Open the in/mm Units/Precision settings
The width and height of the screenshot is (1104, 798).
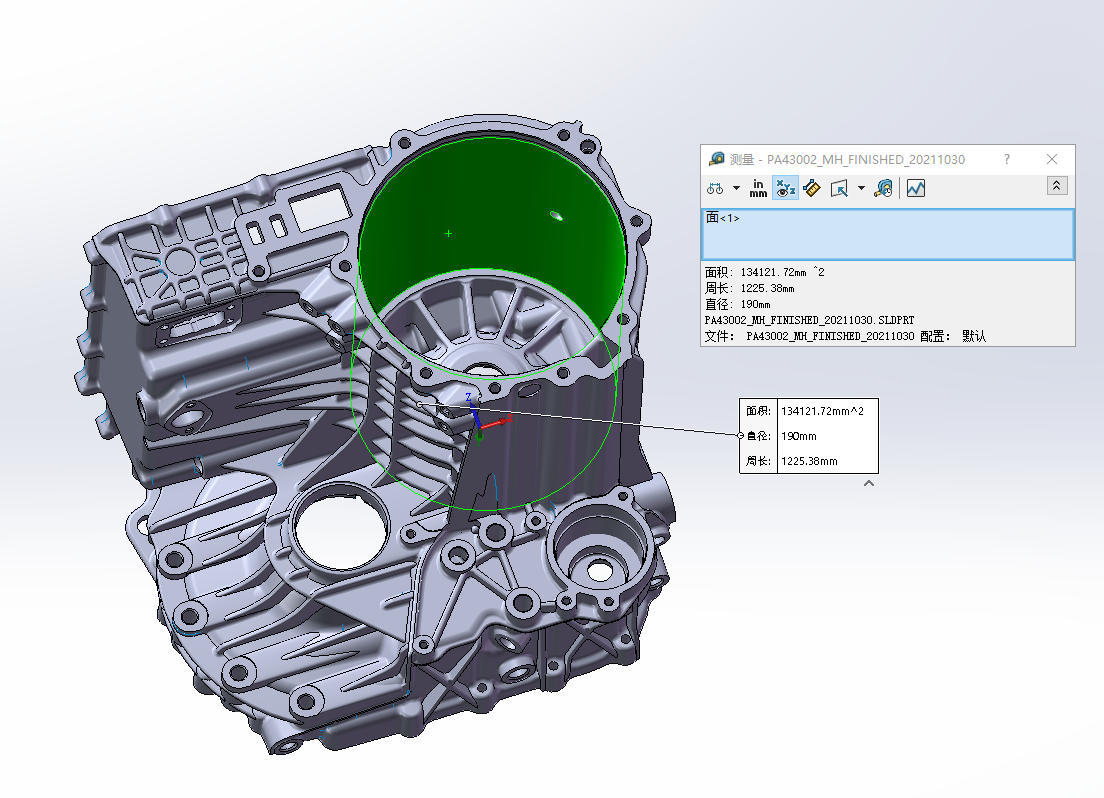coord(759,188)
